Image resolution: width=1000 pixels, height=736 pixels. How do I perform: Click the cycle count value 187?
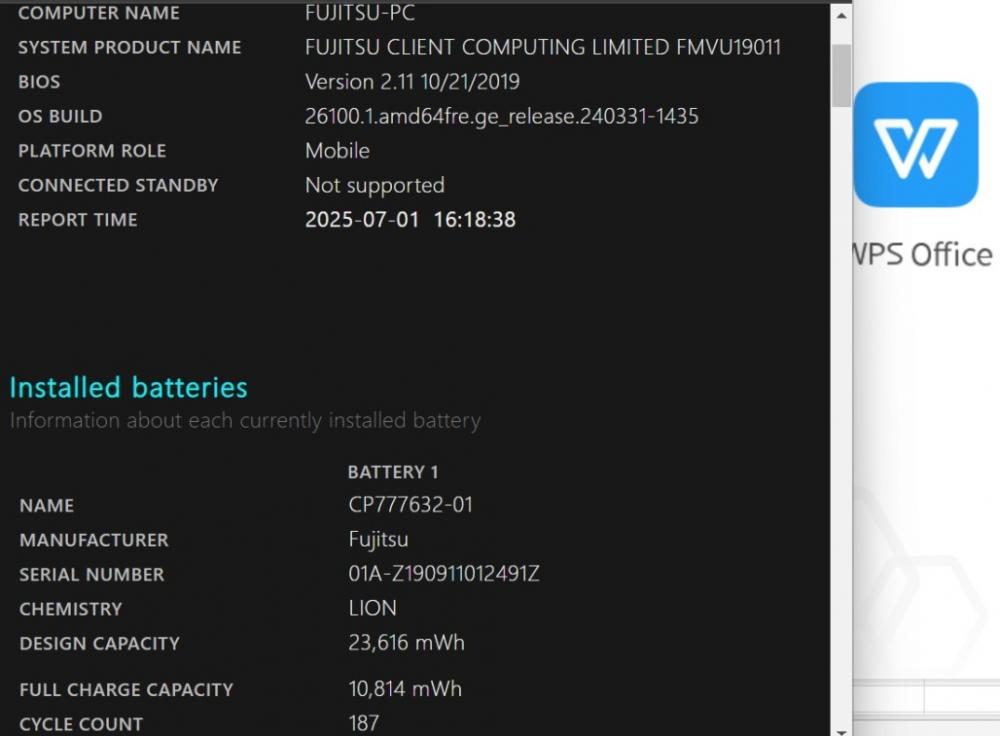click(x=364, y=723)
